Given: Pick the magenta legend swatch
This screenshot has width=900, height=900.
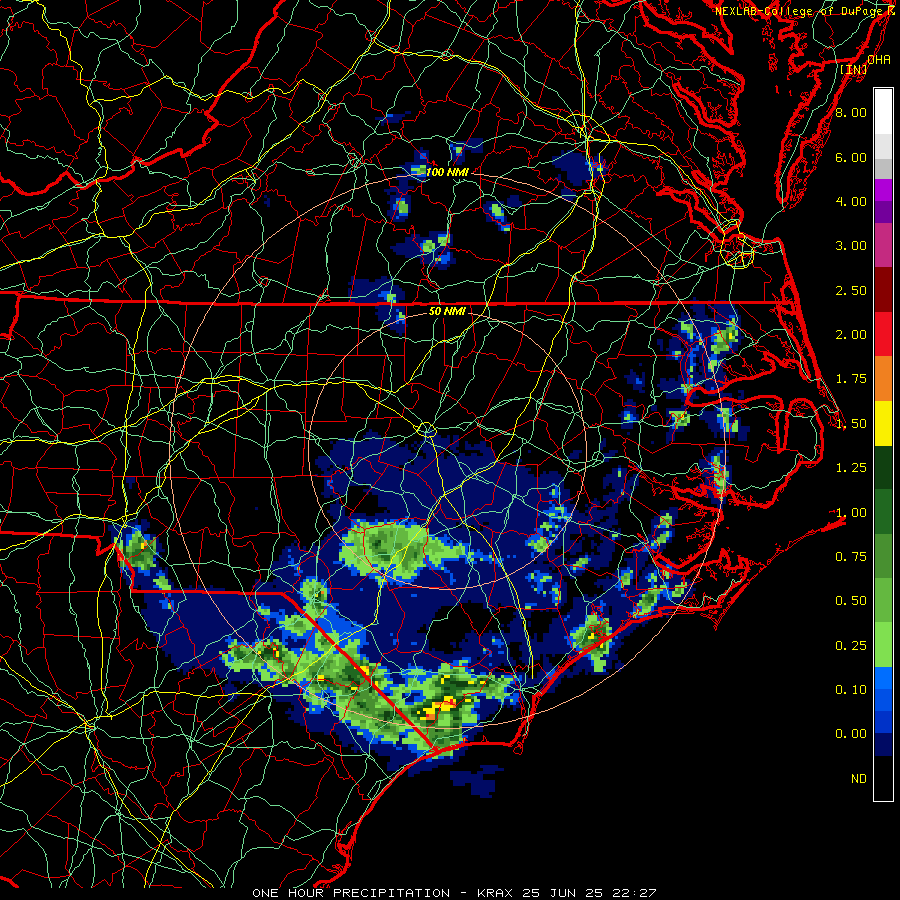Looking at the screenshot, I should point(883,190).
